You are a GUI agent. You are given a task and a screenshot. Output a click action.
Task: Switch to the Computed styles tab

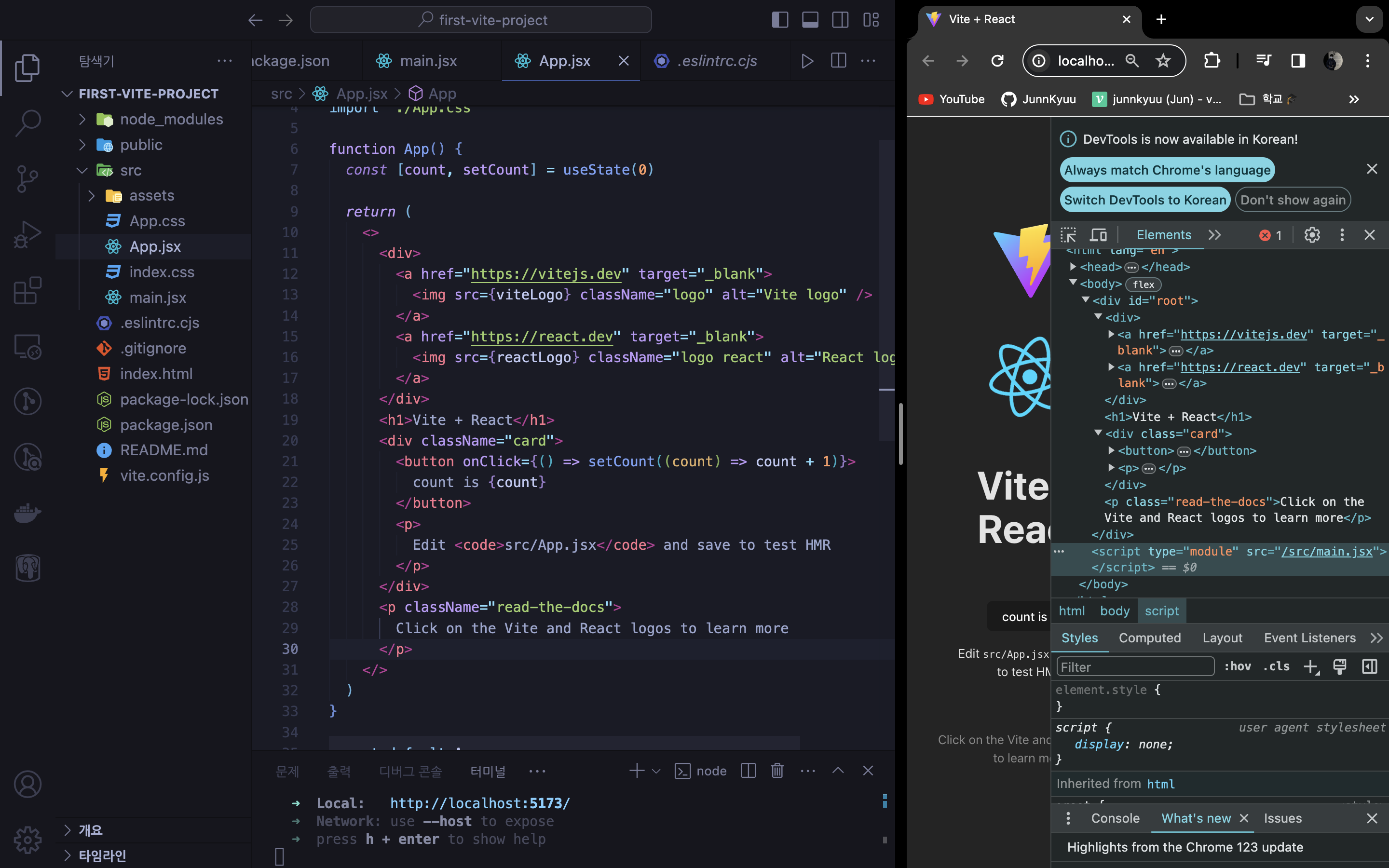click(x=1149, y=638)
